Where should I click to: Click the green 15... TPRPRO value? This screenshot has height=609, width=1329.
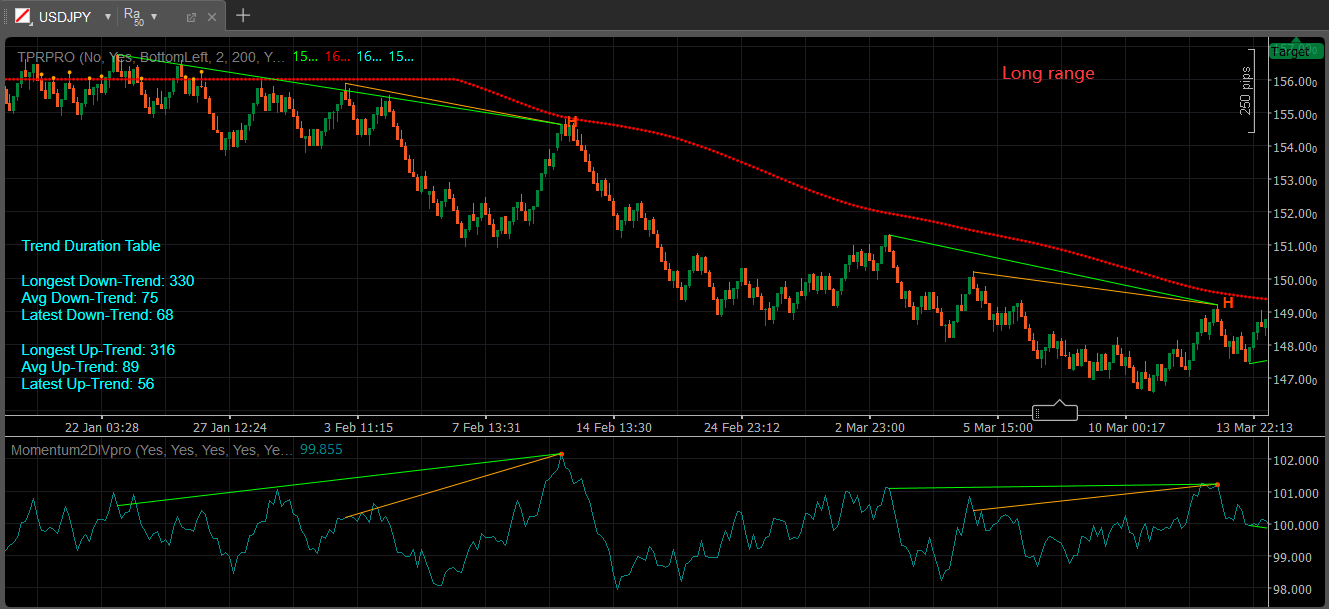point(306,57)
